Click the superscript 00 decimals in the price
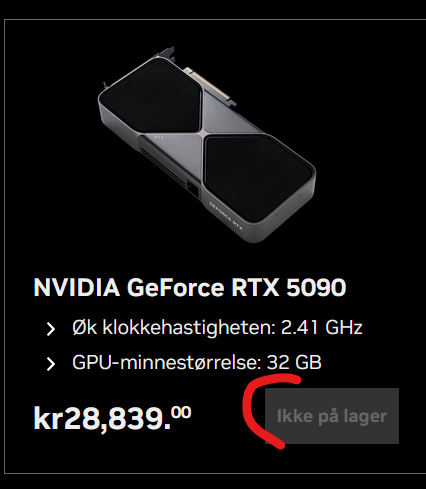This screenshot has height=489, width=426. click(181, 412)
